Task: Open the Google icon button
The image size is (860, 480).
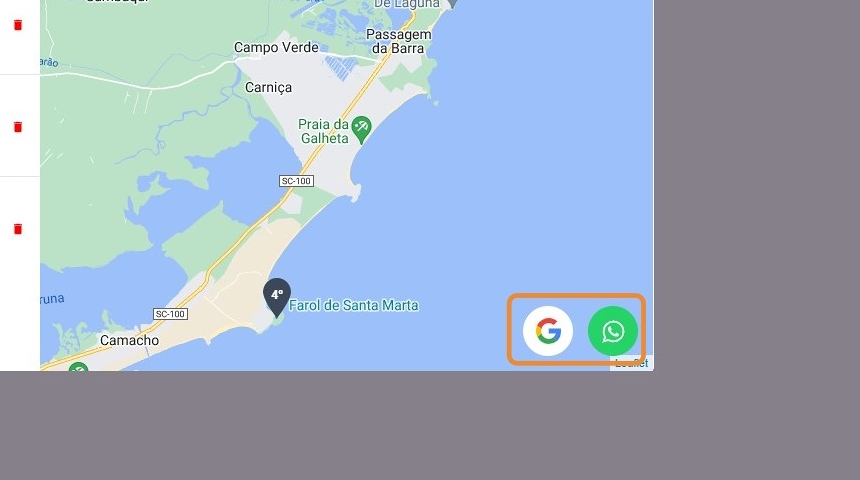Action: (x=548, y=331)
